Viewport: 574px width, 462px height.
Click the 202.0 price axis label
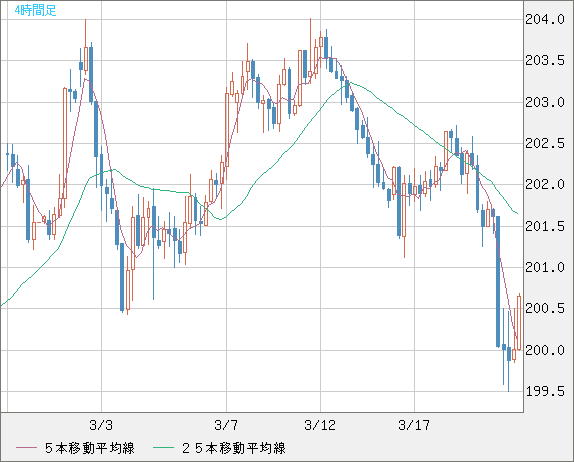tap(545, 185)
